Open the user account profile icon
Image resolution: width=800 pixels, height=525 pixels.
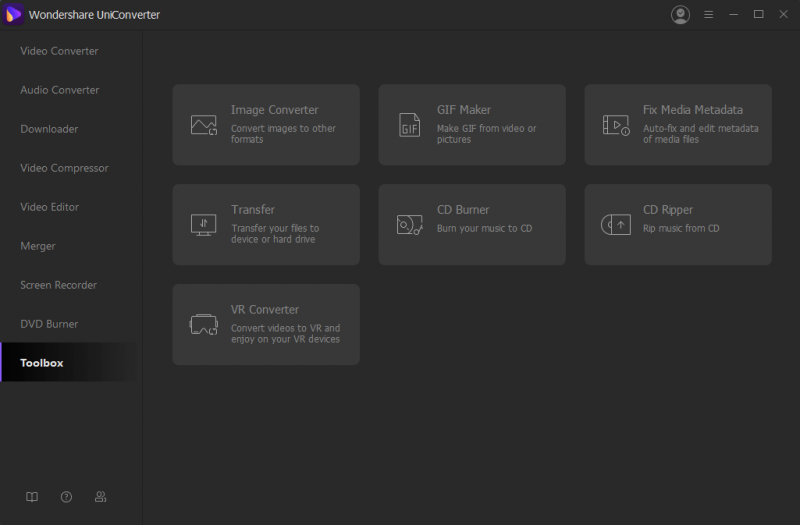(x=680, y=15)
